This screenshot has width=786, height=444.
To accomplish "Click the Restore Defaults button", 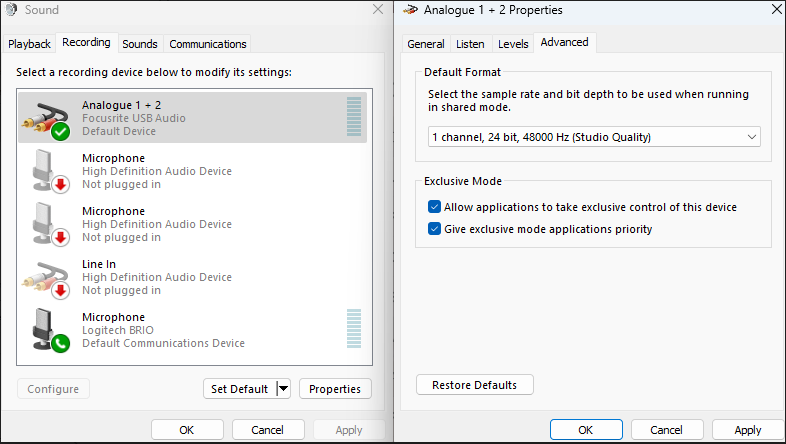I will (x=475, y=385).
